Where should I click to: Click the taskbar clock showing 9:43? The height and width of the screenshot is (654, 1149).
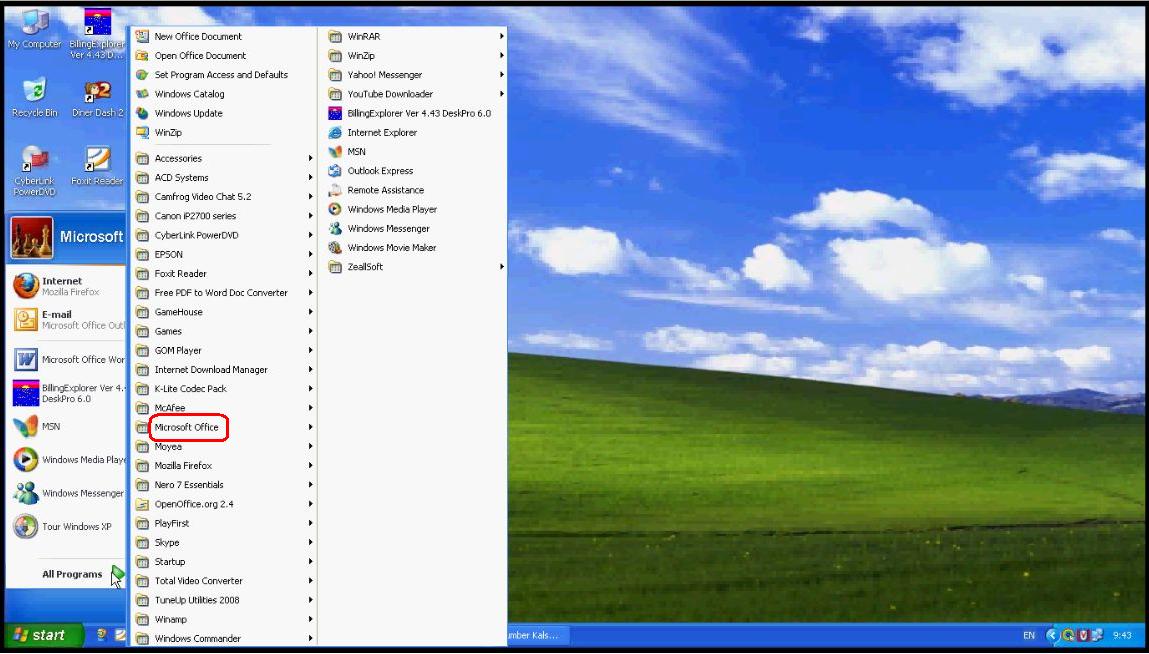(1122, 636)
